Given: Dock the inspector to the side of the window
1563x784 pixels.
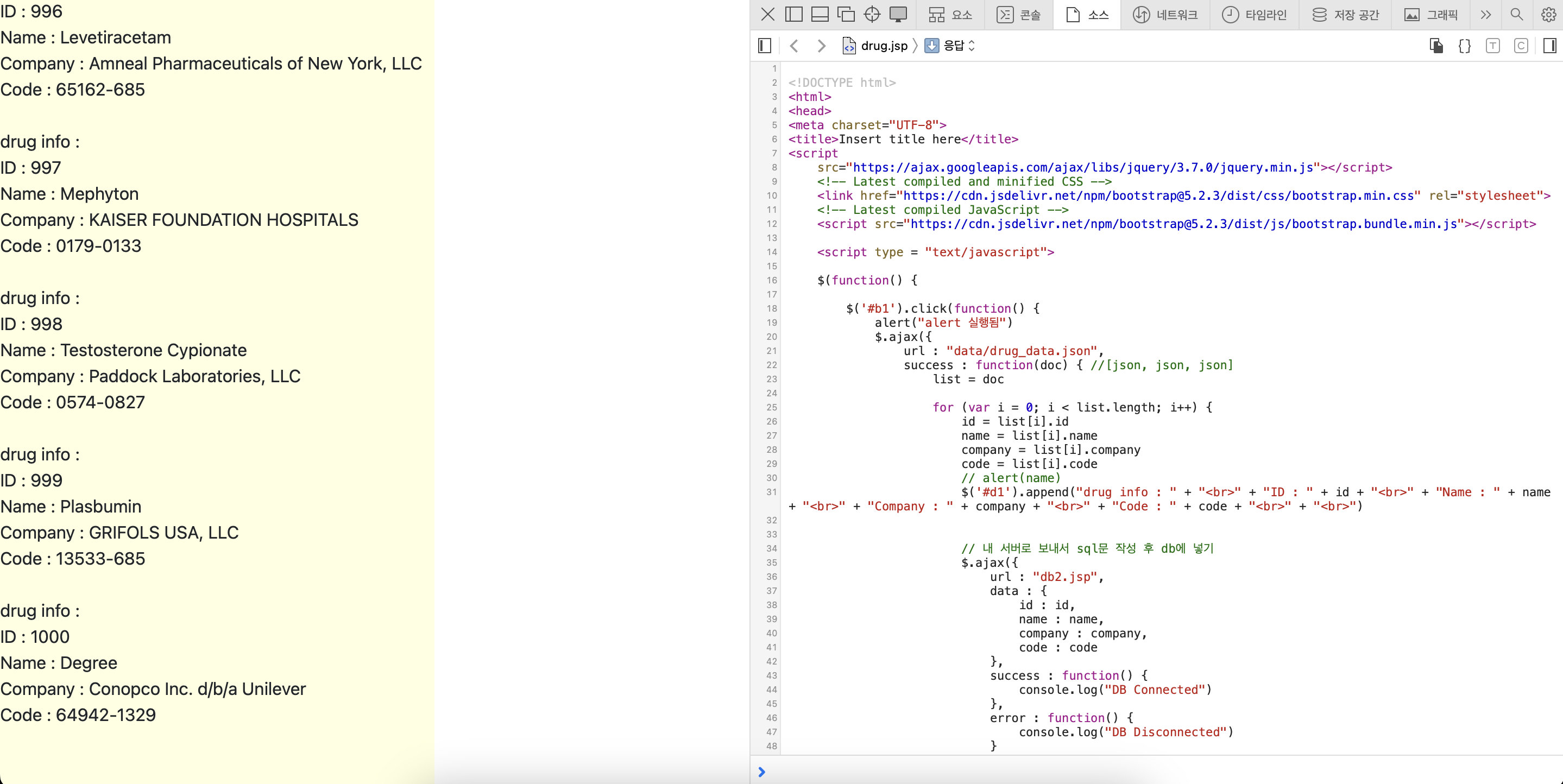Looking at the screenshot, I should [793, 15].
